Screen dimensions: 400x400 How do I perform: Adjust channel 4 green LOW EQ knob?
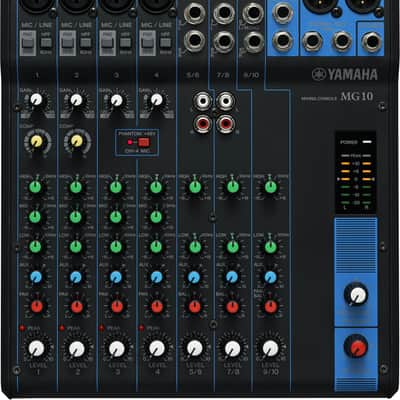[x=156, y=247]
